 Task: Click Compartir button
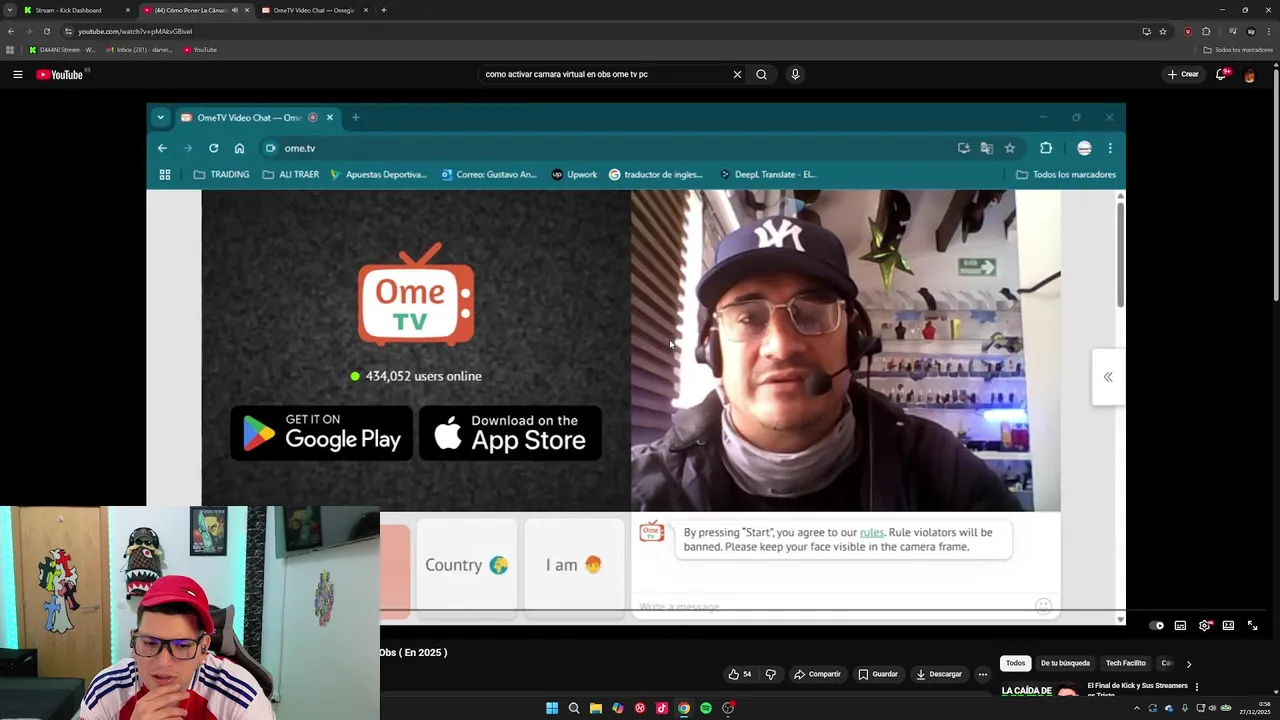point(817,674)
